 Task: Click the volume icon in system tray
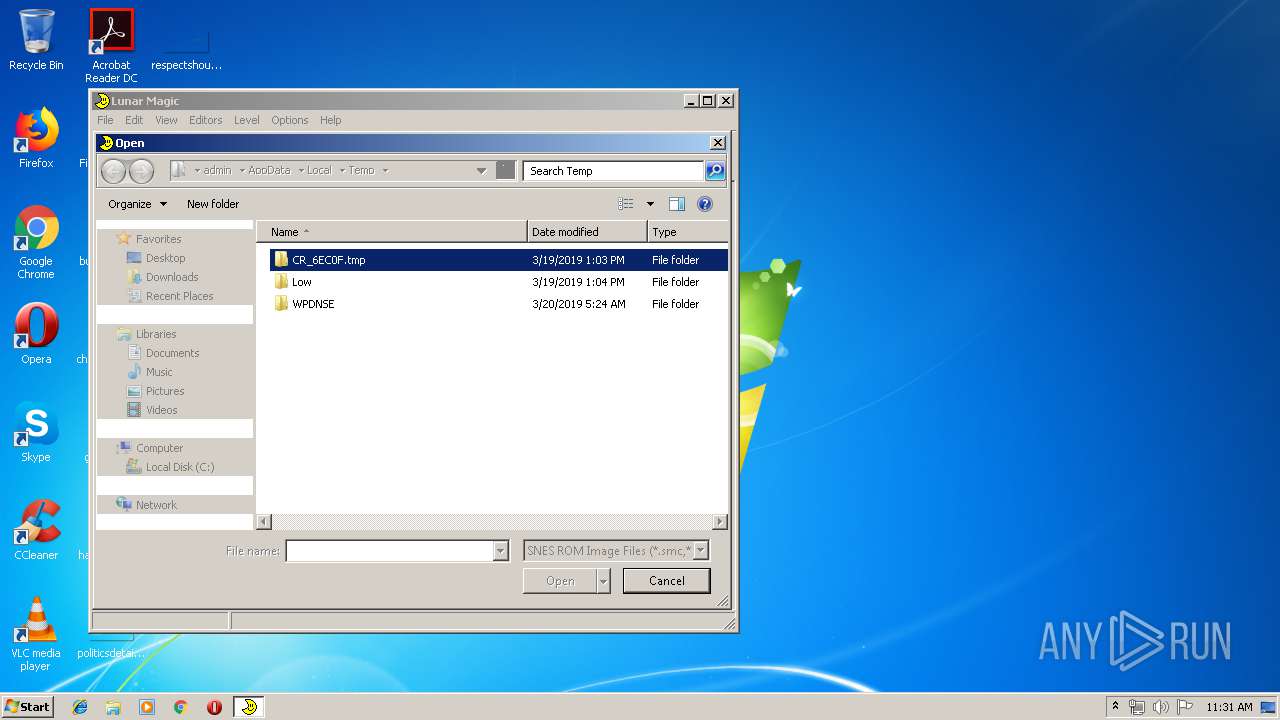click(1160, 707)
